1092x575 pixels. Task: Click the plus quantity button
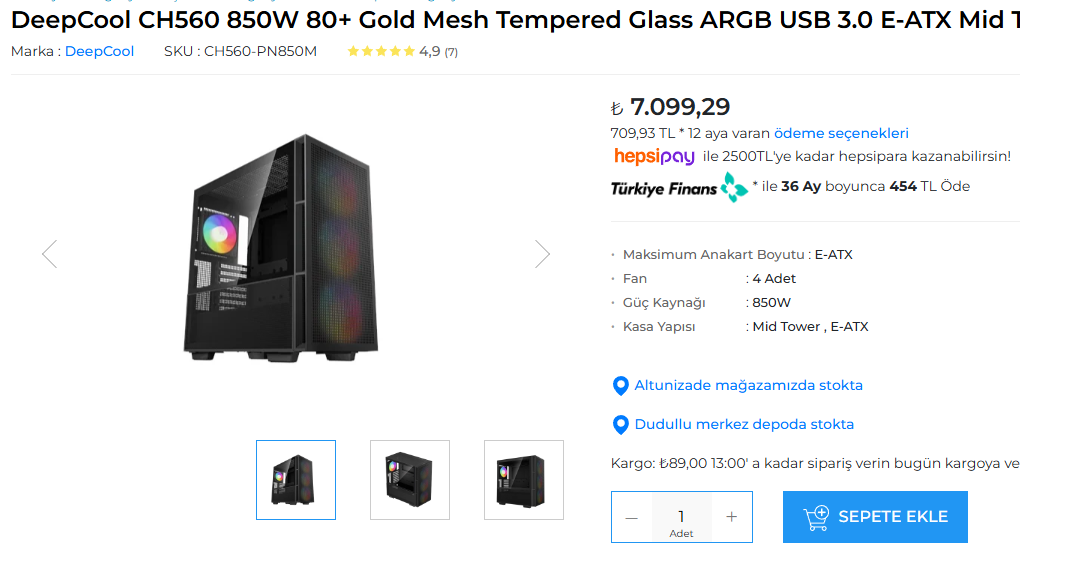click(x=732, y=517)
